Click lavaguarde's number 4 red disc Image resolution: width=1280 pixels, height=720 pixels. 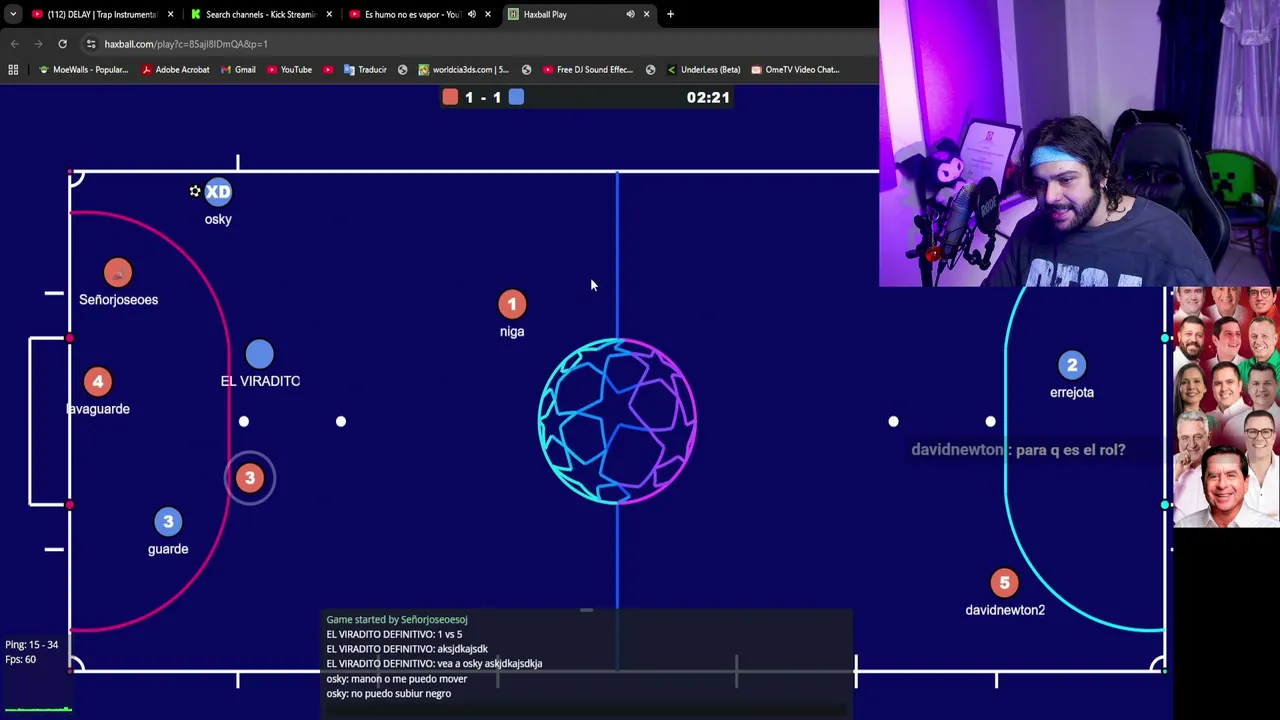click(97, 382)
